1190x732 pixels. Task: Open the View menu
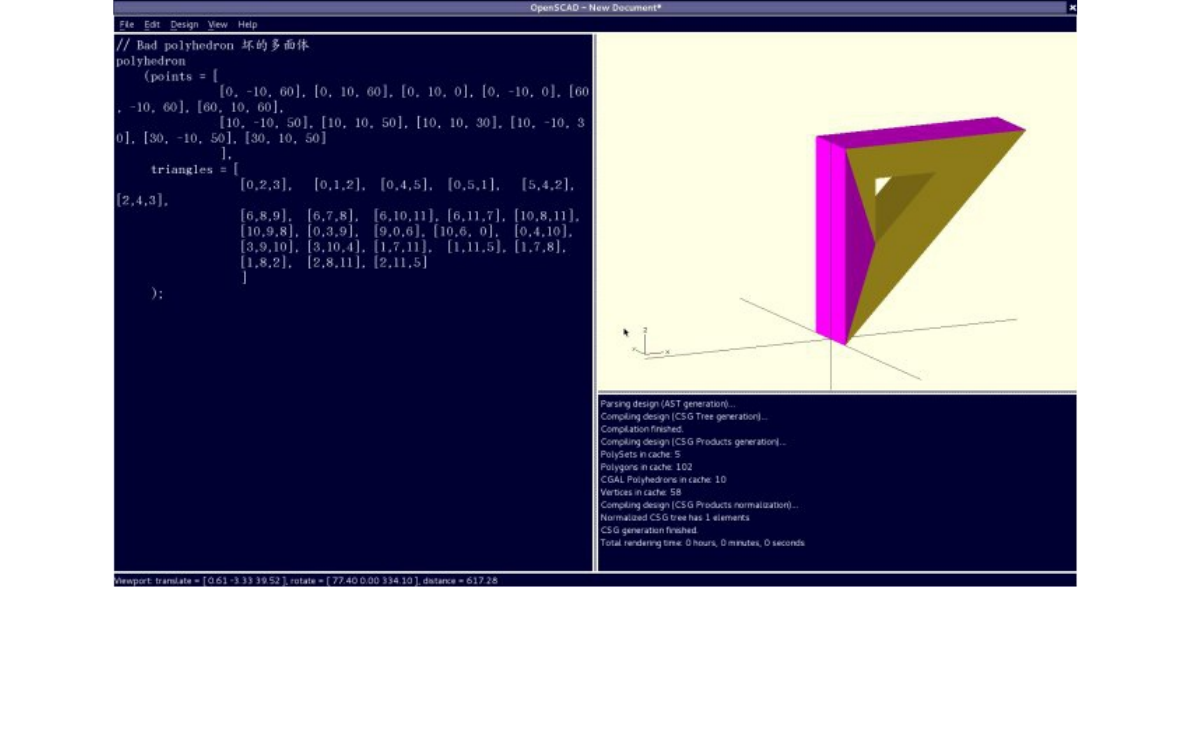pos(217,24)
